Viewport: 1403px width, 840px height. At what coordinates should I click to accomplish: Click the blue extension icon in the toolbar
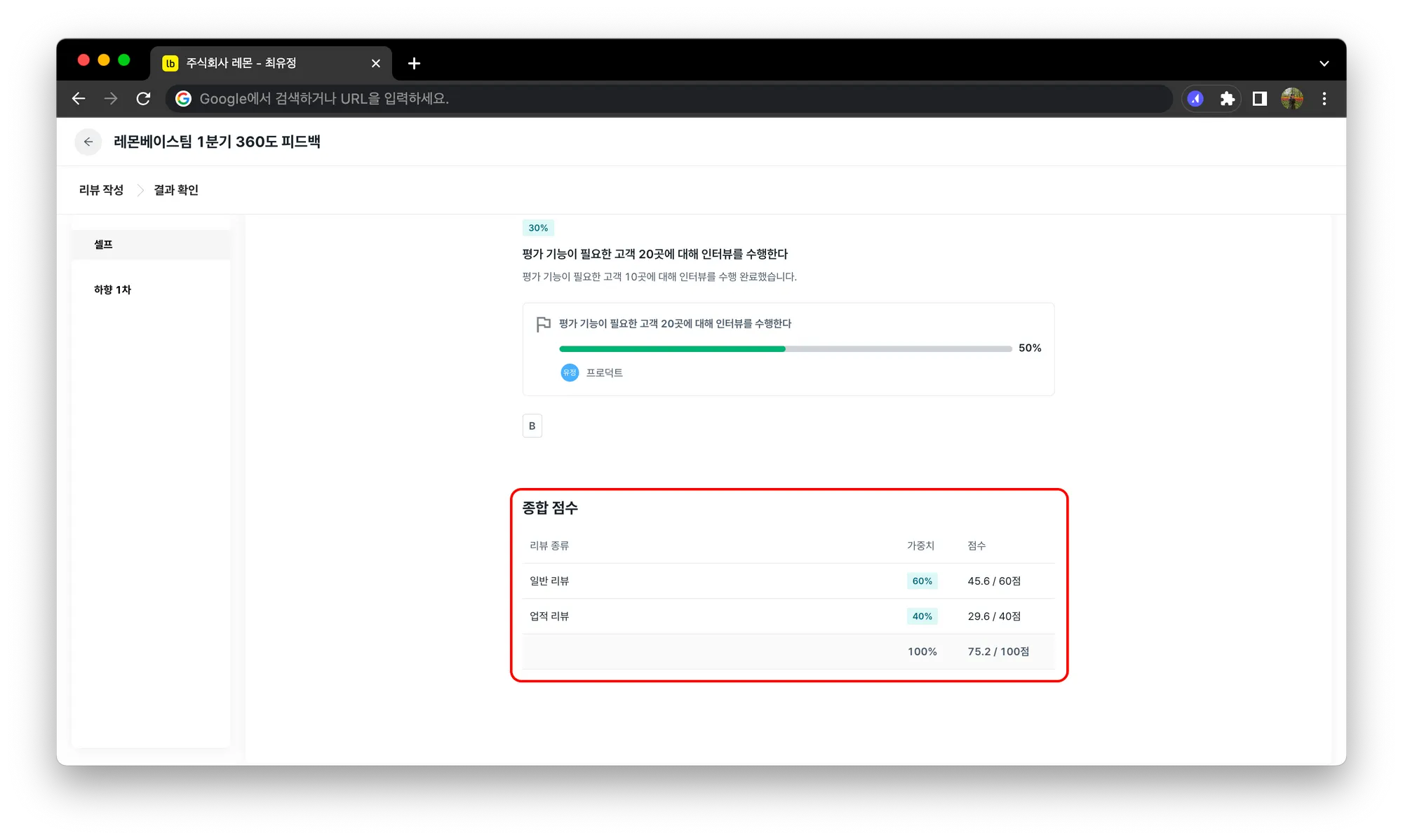pyautogui.click(x=1195, y=99)
